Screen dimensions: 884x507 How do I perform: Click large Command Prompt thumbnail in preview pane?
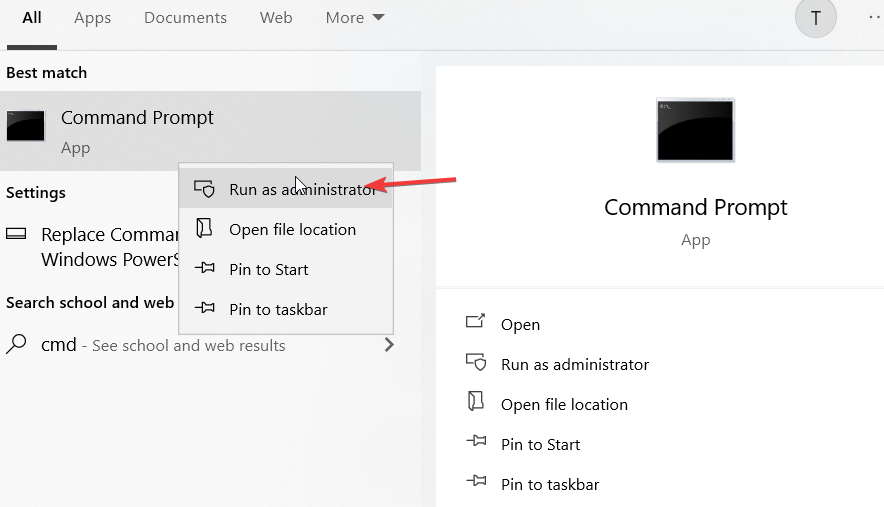pos(695,130)
